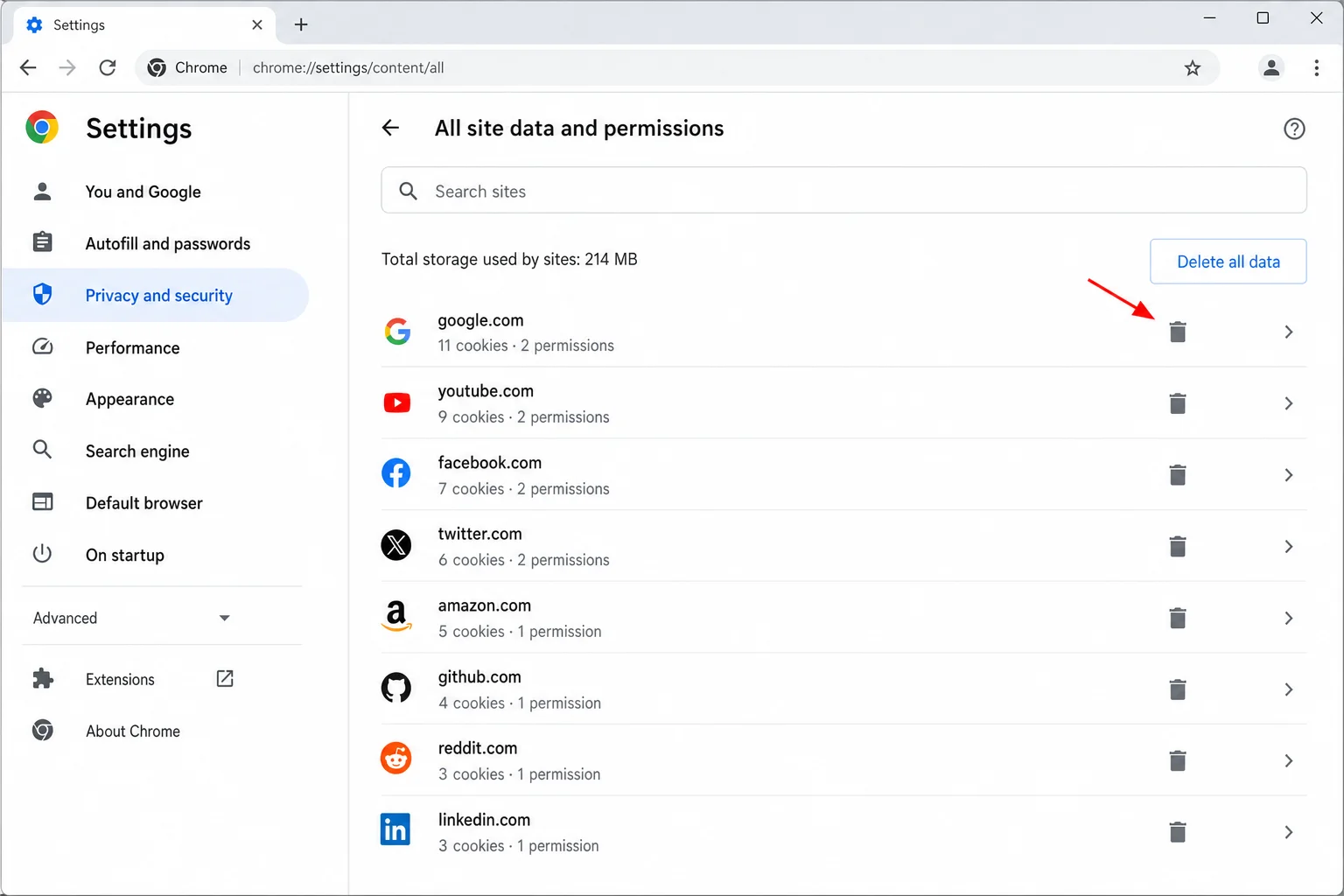Viewport: 1344px width, 896px height.
Task: Click trash icon for facebook.com
Action: (1178, 475)
